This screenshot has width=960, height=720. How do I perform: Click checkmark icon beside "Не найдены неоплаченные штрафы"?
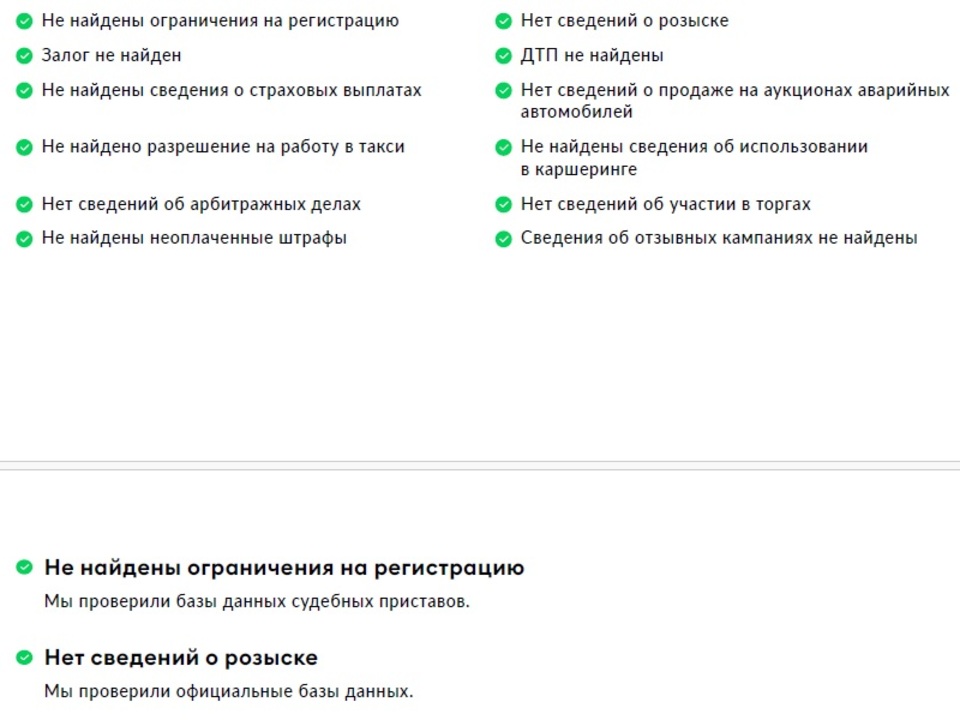tap(24, 239)
